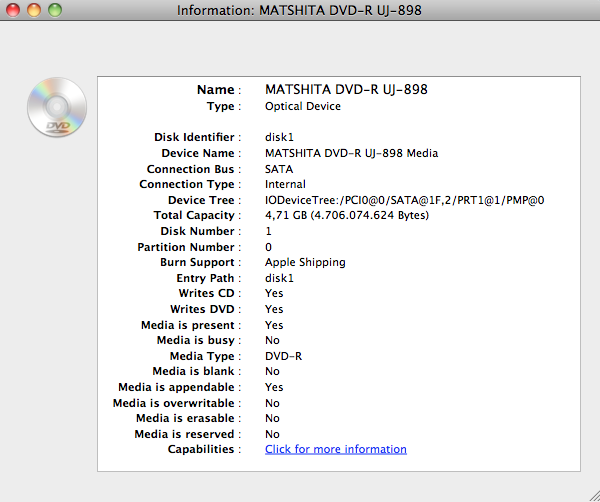Click the 'Writes CD :' label
The width and height of the screenshot is (600, 502).
coord(210,293)
